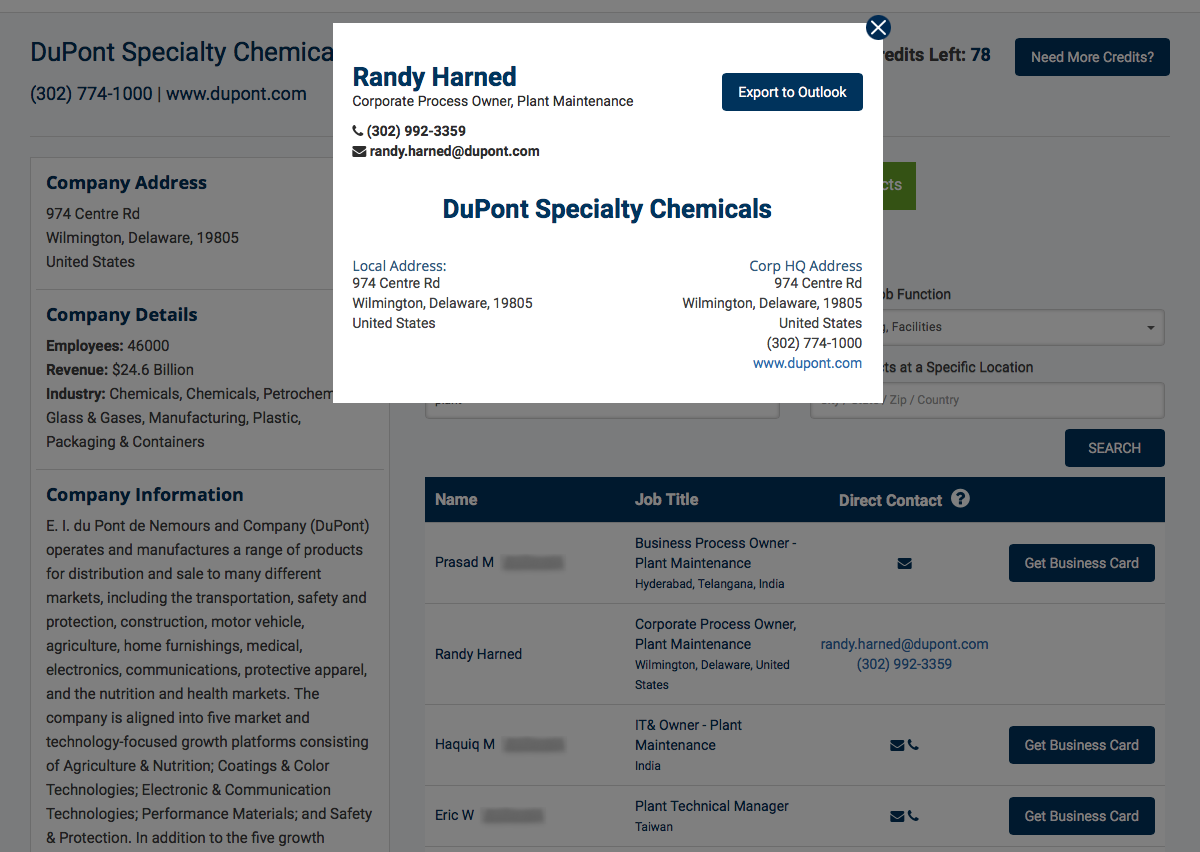Viewport: 1200px width, 852px height.
Task: Click (302) 992-3359 link in the table row
Action: pos(904,664)
